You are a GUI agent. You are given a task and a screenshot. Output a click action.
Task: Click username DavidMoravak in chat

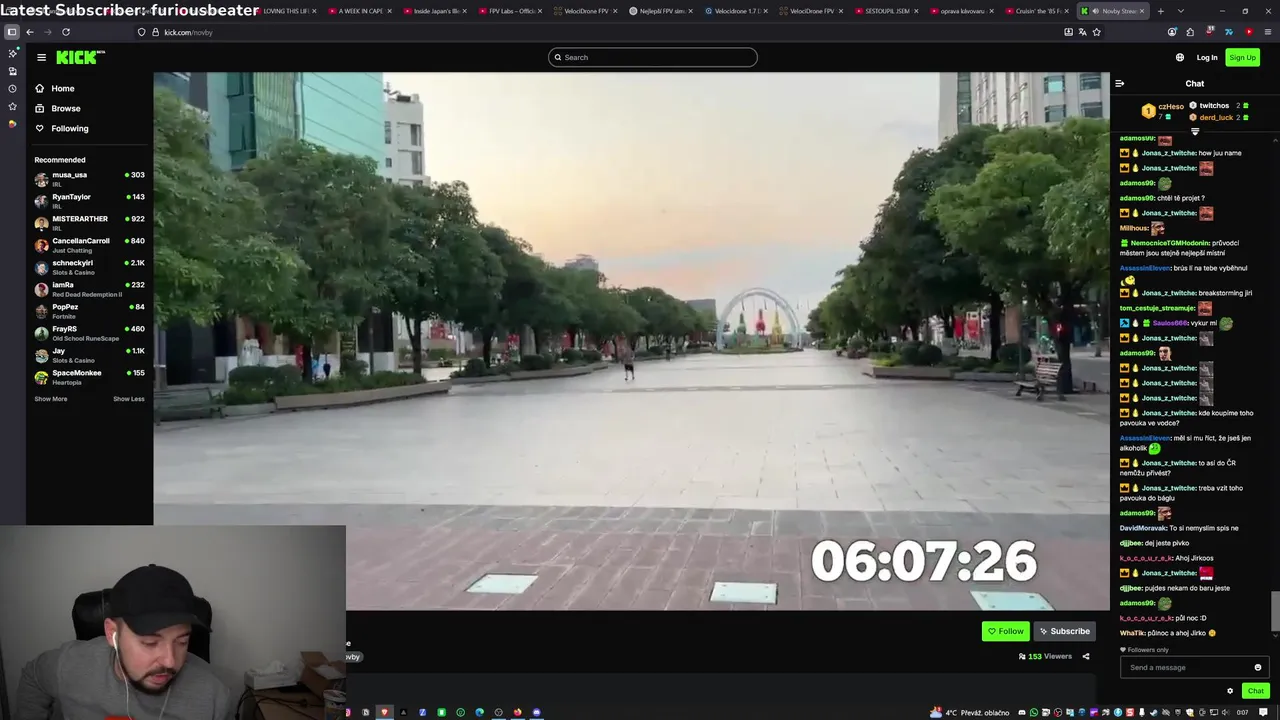(1142, 528)
